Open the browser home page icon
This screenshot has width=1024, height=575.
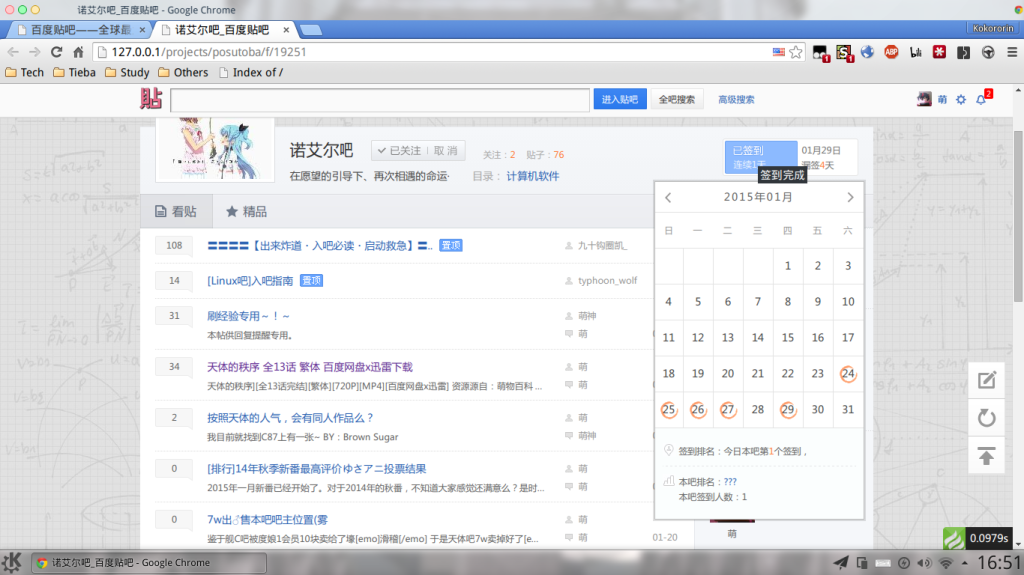click(x=78, y=52)
